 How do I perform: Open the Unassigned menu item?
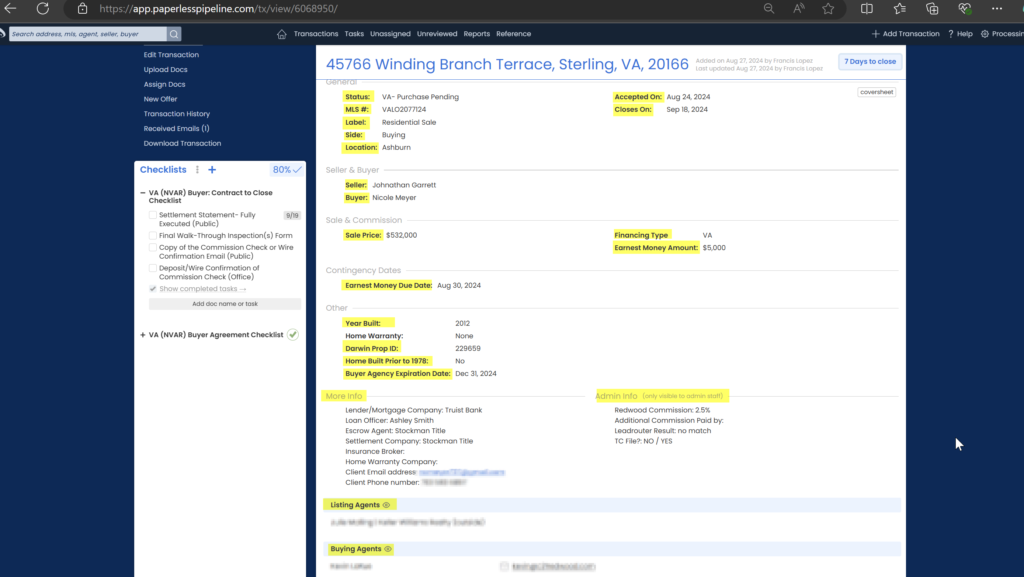391,34
